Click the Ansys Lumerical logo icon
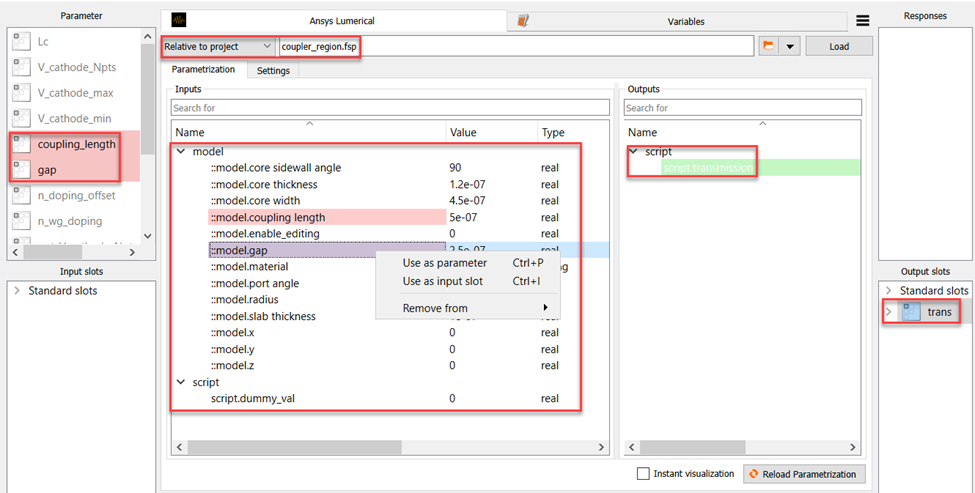This screenshot has width=975, height=493. (178, 21)
